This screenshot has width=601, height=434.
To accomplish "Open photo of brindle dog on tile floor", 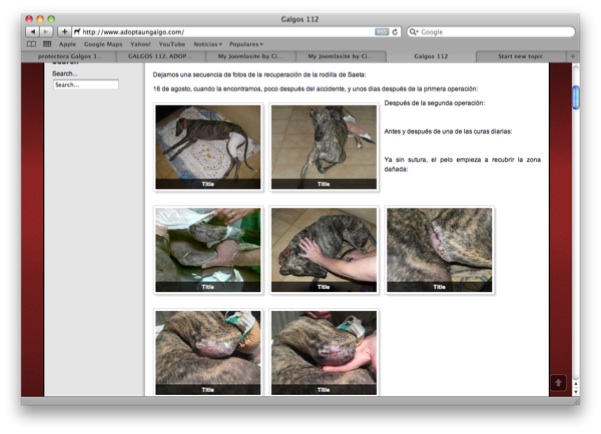I will [x=324, y=147].
